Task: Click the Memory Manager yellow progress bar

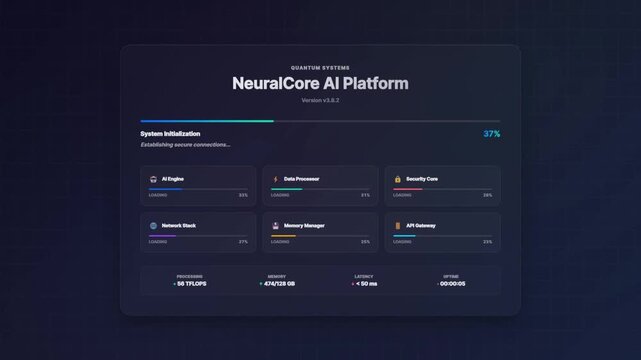Action: tap(320, 236)
